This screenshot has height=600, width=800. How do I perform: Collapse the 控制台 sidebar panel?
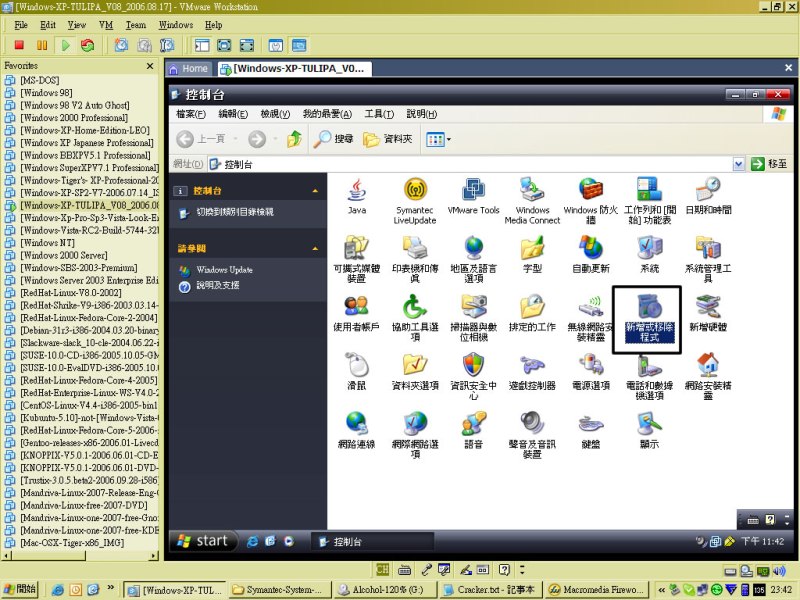click(315, 191)
